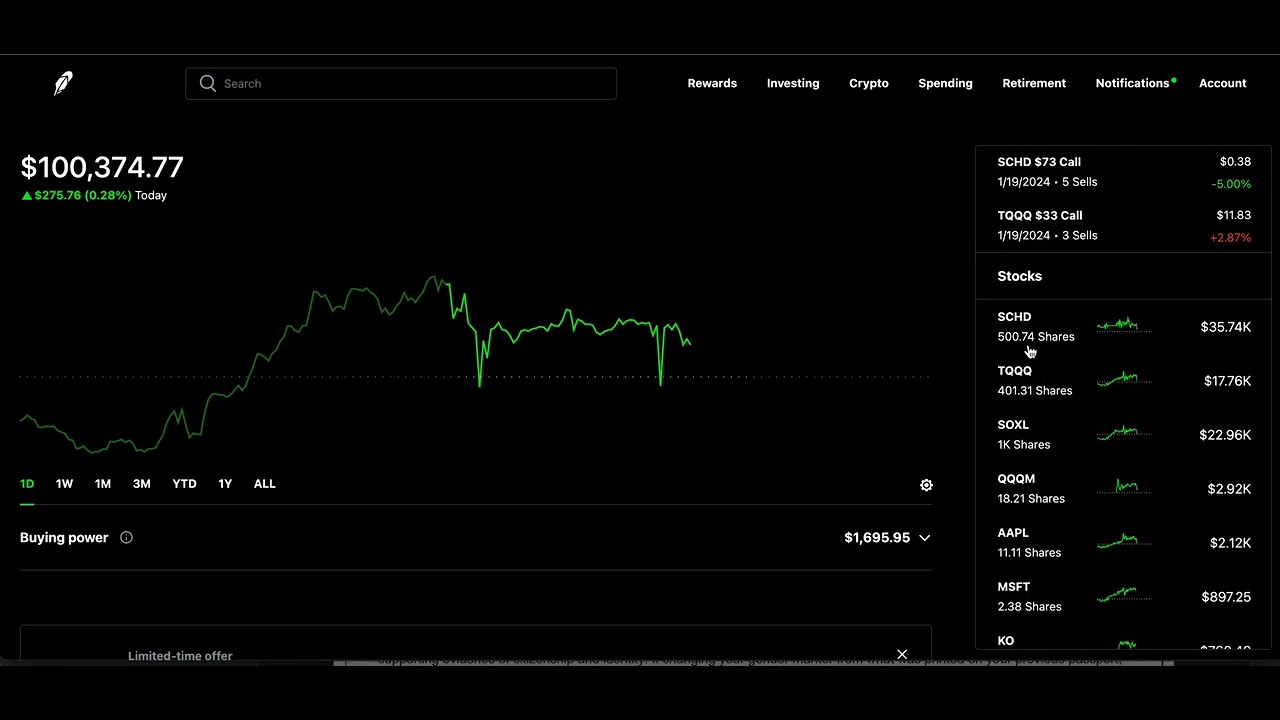Click the $2.12K AAPL value

[x=1230, y=543]
